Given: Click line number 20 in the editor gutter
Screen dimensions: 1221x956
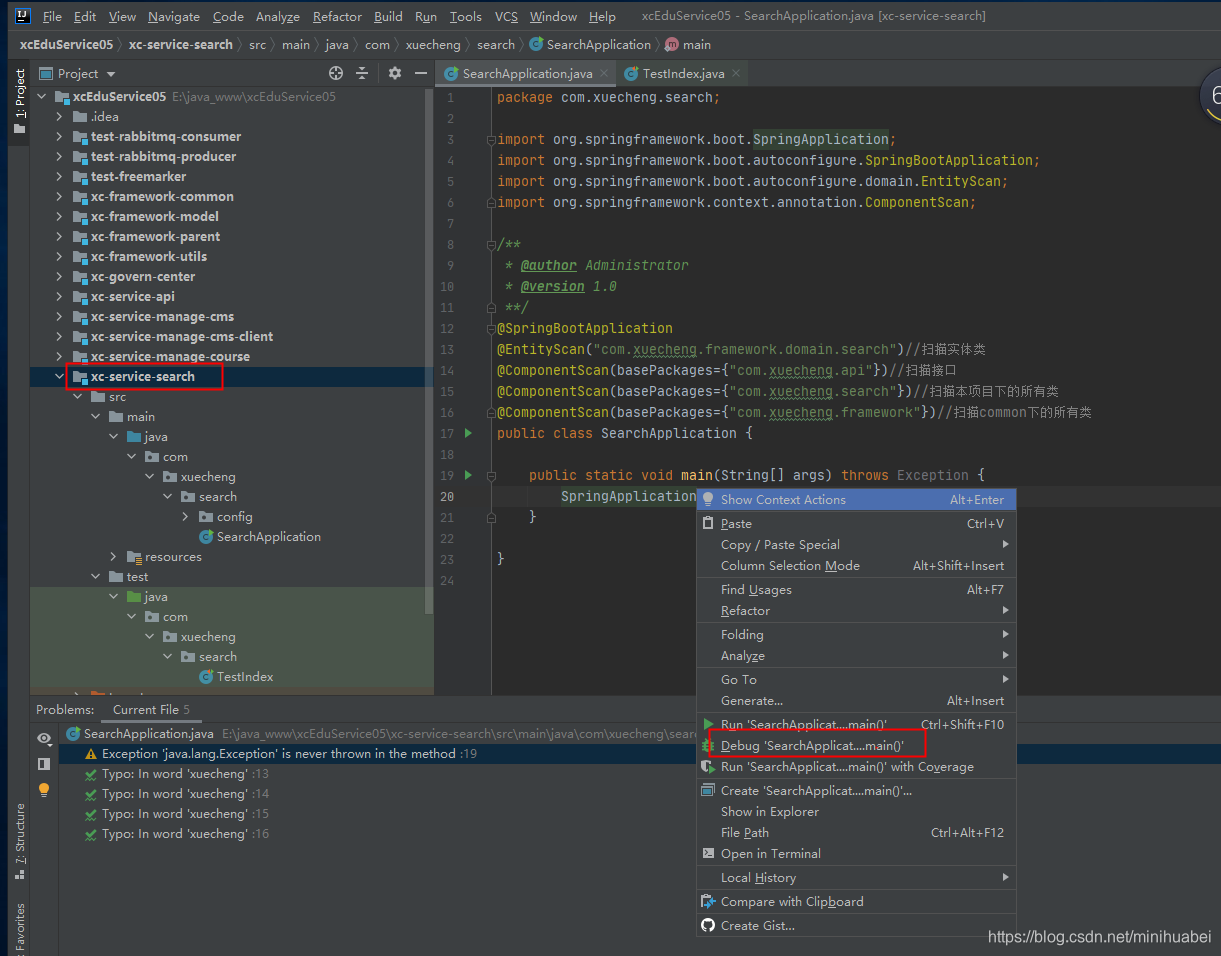Looking at the screenshot, I should pyautogui.click(x=447, y=496).
